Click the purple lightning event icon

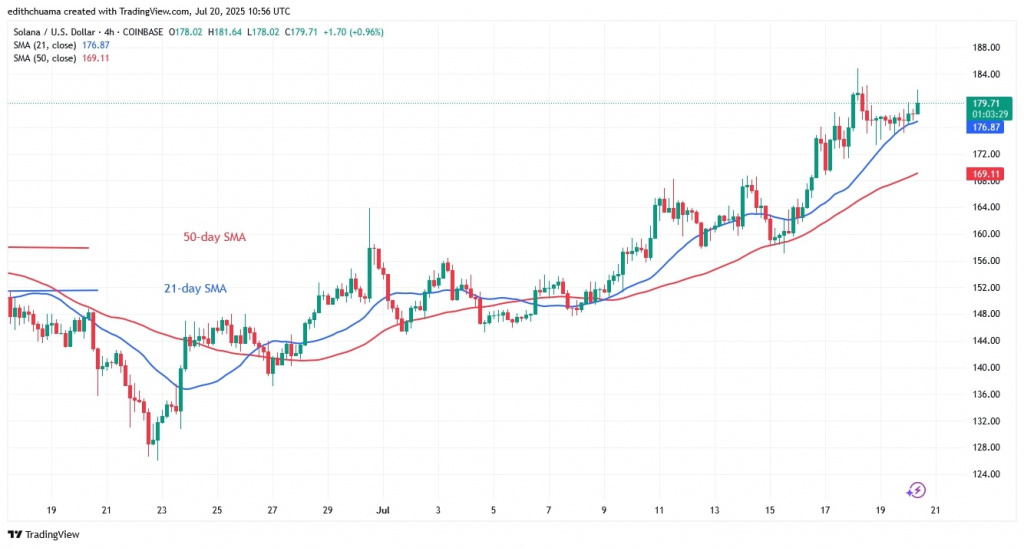coord(917,490)
